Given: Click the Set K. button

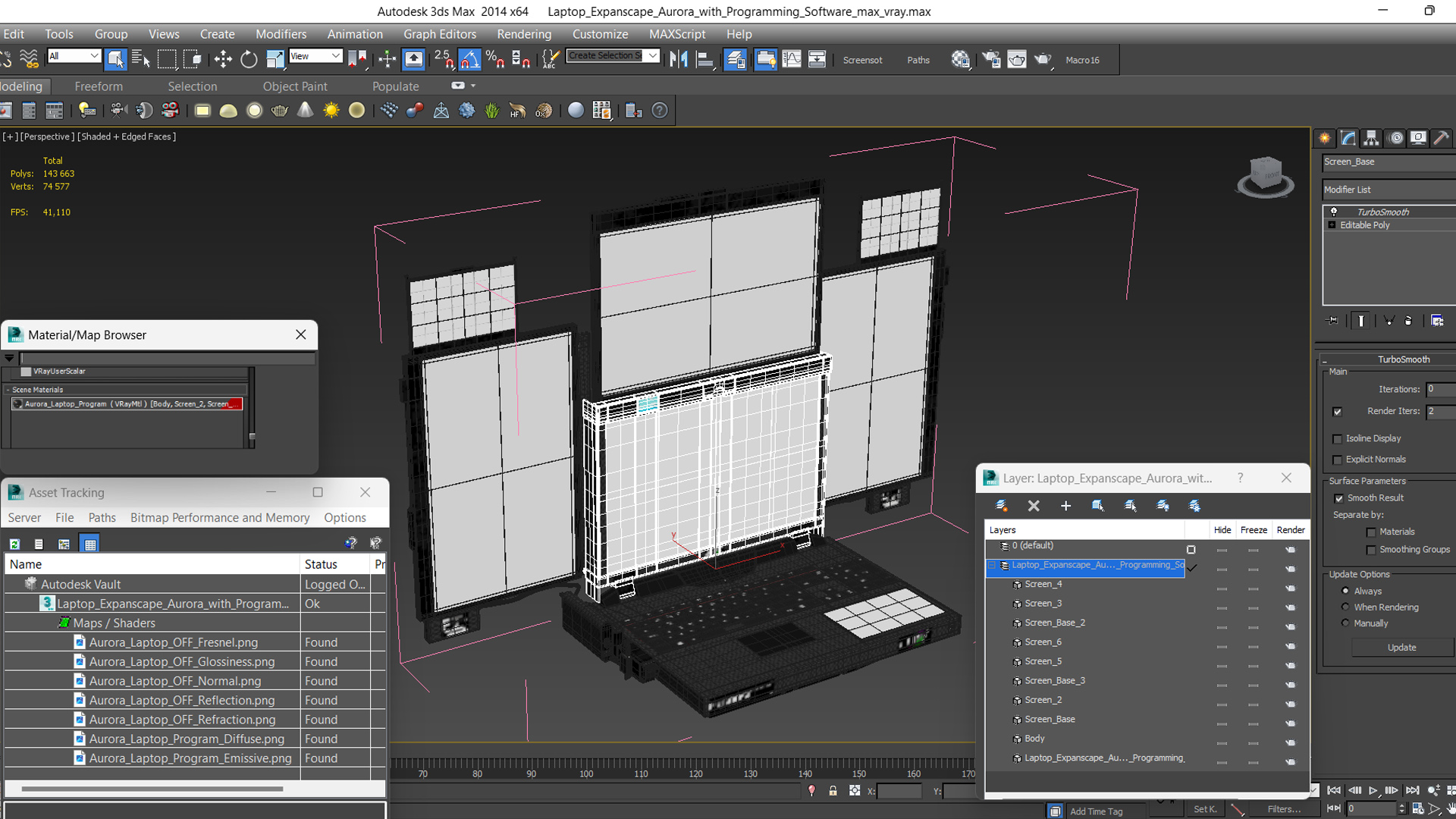Looking at the screenshot, I should click(x=1205, y=809).
